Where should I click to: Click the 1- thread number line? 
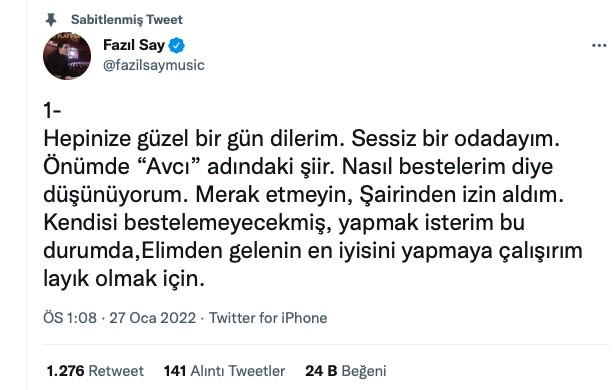pyautogui.click(x=52, y=111)
